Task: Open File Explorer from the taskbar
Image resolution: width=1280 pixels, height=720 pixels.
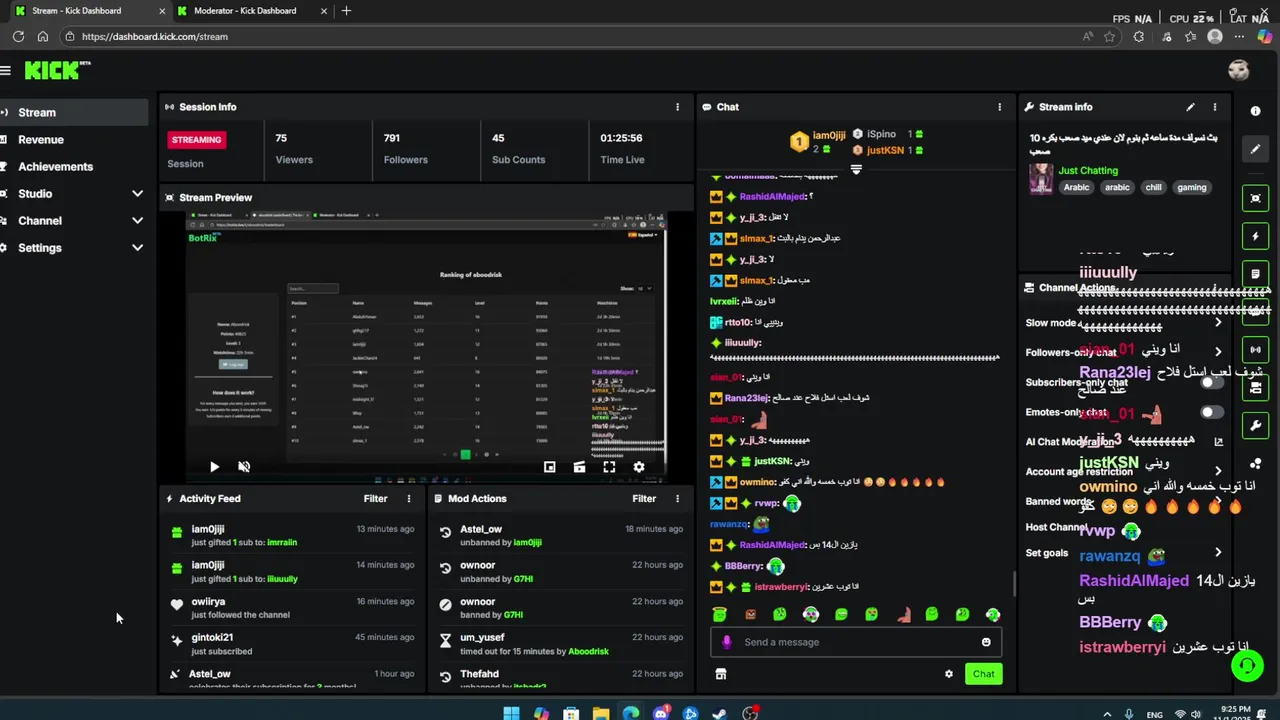Action: click(x=601, y=714)
